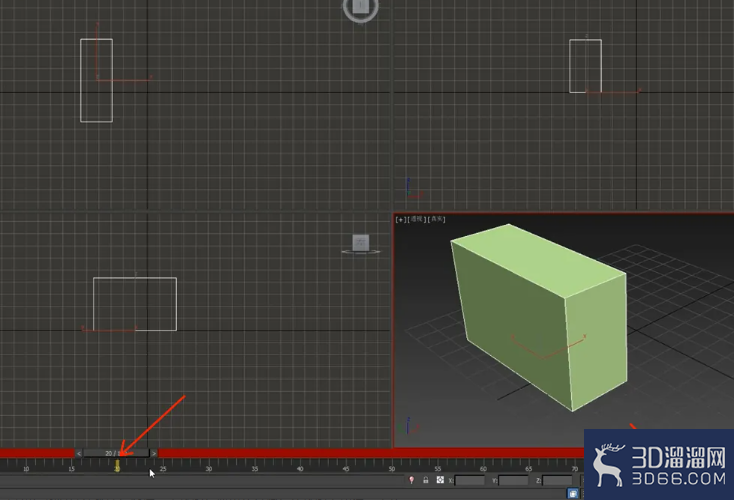
Task: Step to next frame with the > arrow
Action: point(154,453)
